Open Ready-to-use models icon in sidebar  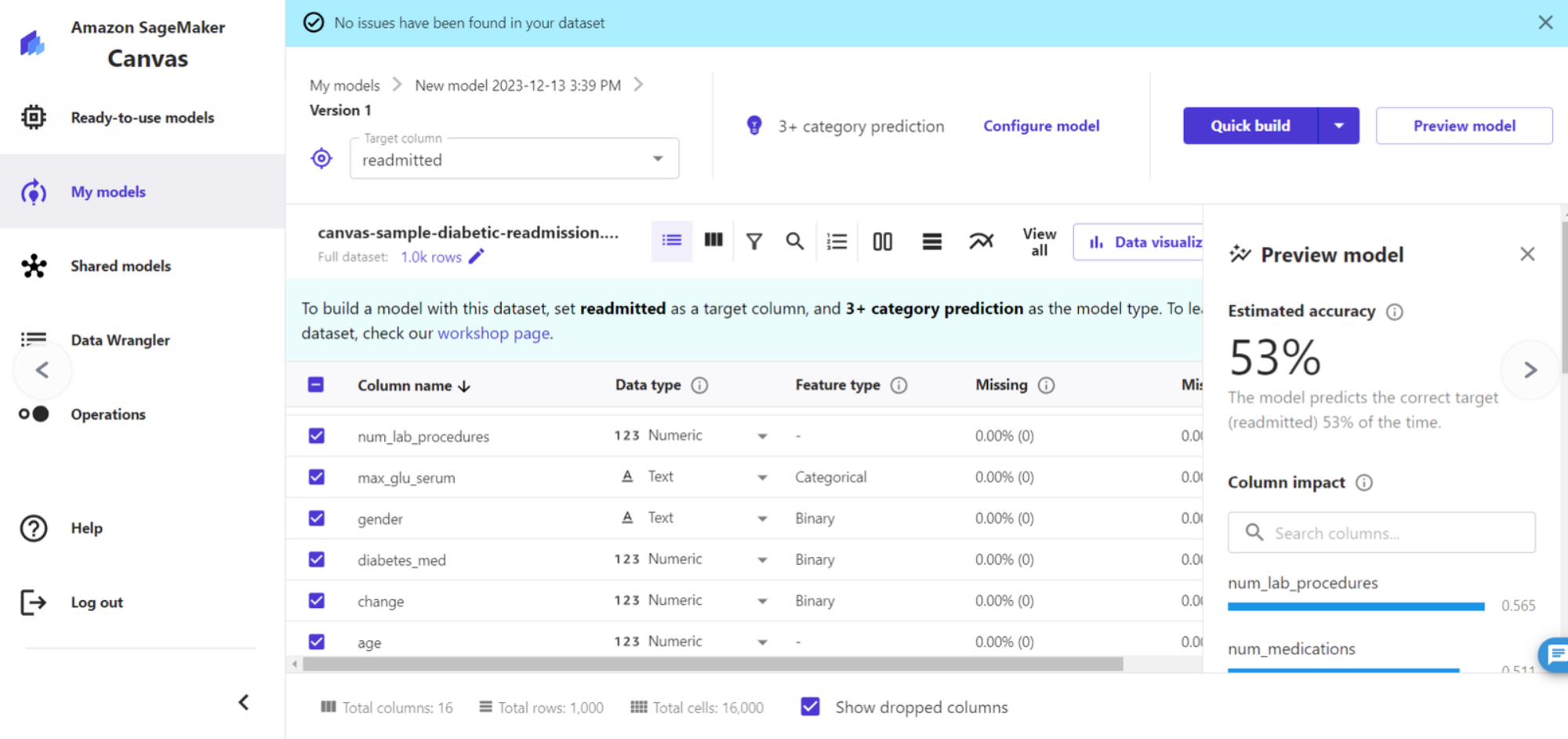(x=33, y=117)
